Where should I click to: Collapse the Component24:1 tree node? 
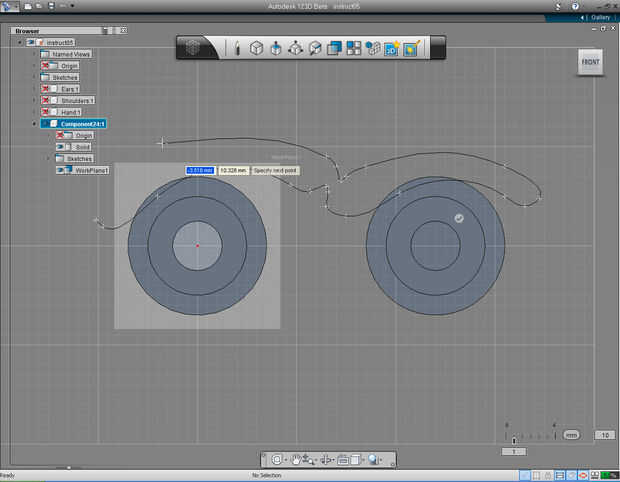tap(34, 124)
